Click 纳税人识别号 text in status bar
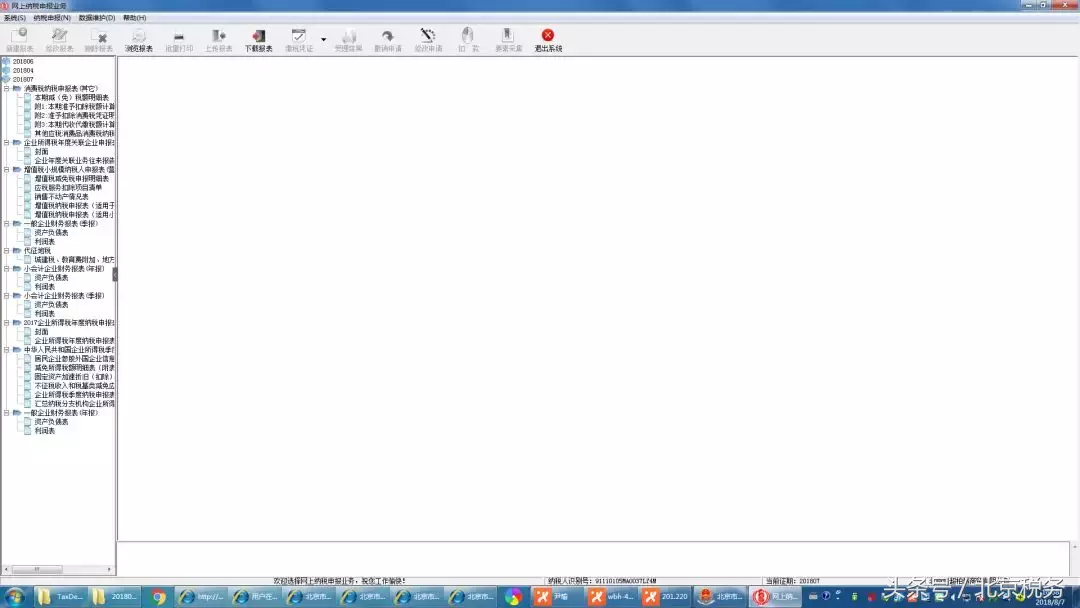 [602, 581]
